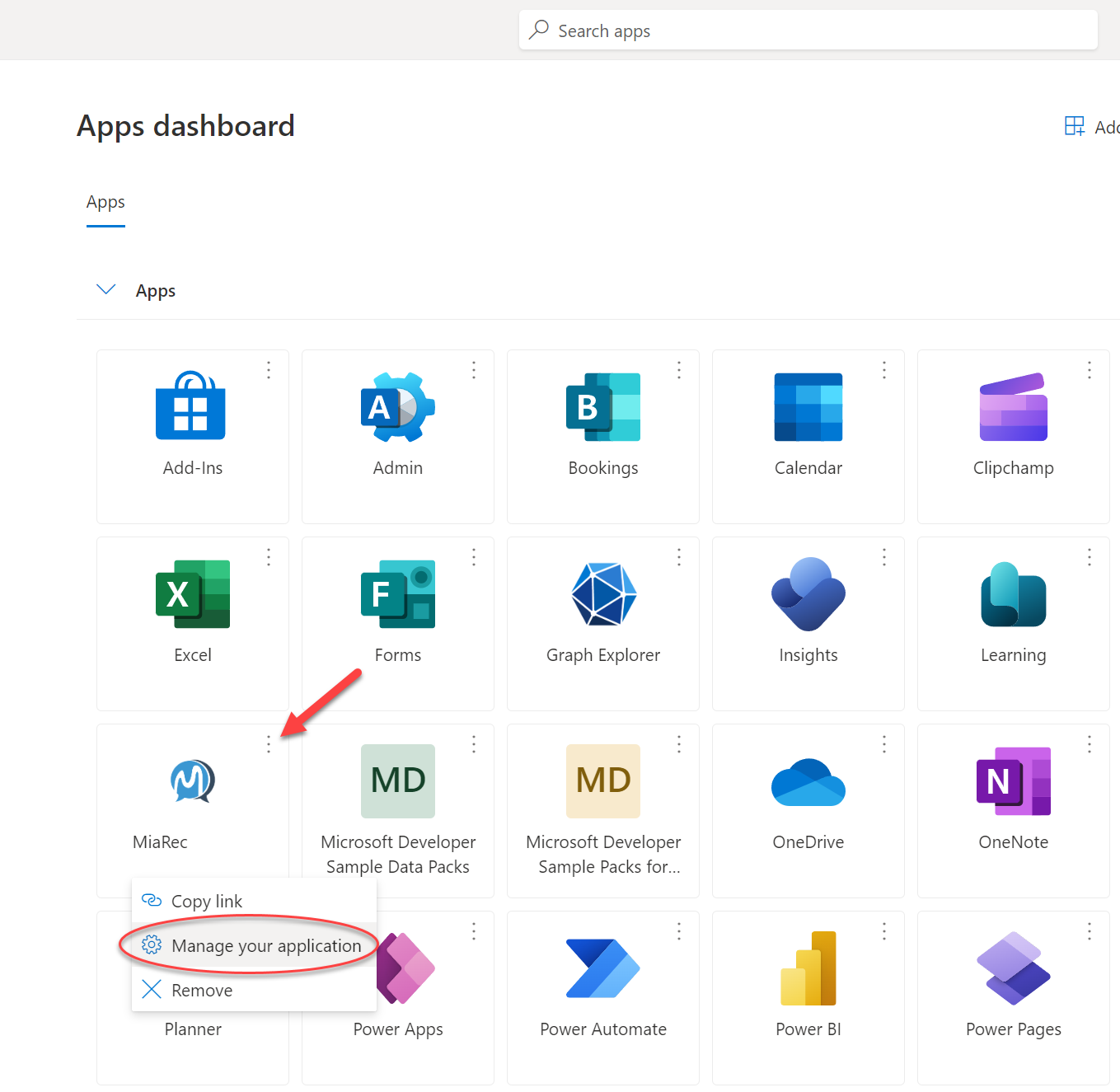Open the Insights app icon

[x=808, y=593]
